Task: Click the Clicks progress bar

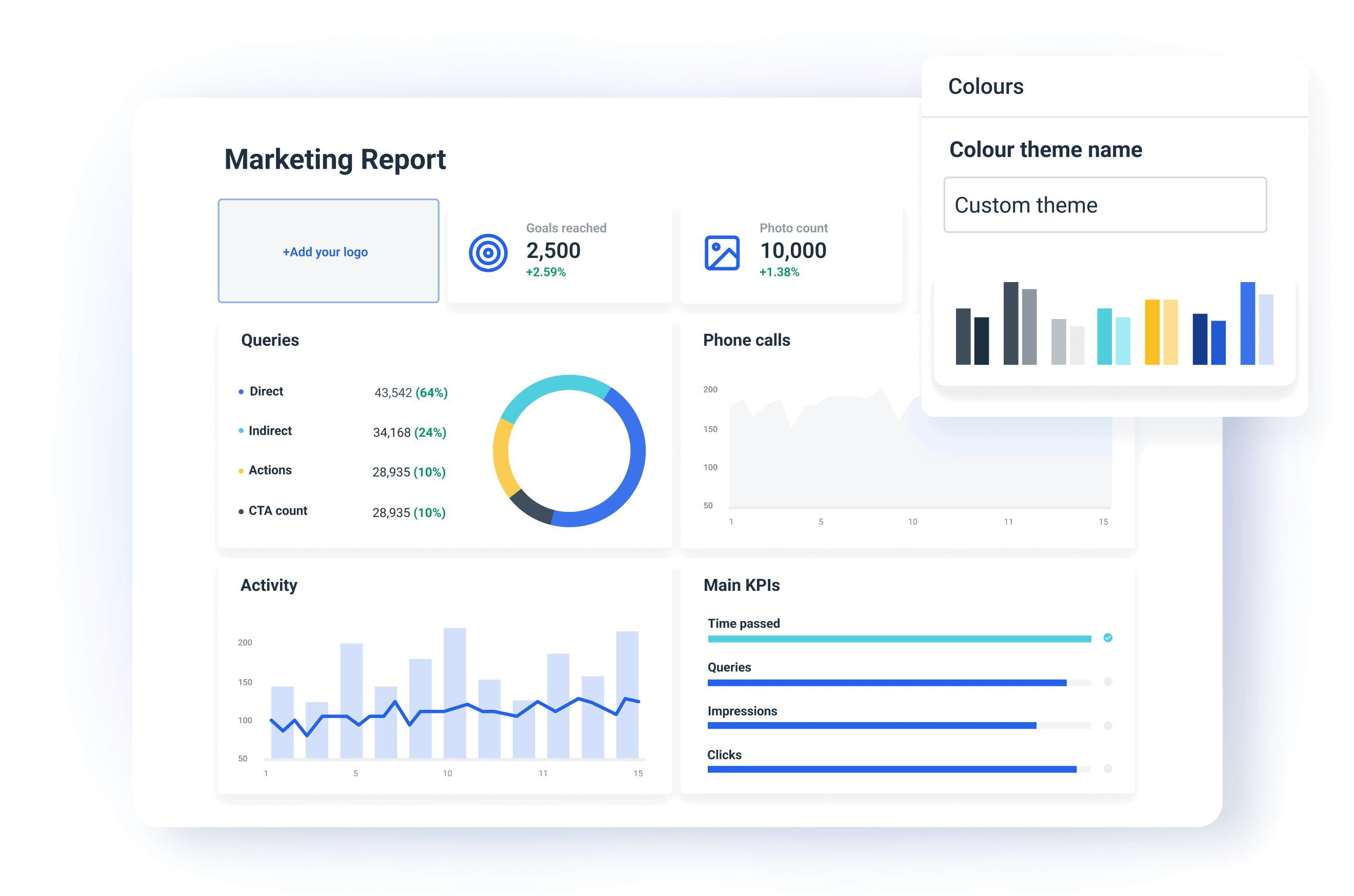Action: 899,770
